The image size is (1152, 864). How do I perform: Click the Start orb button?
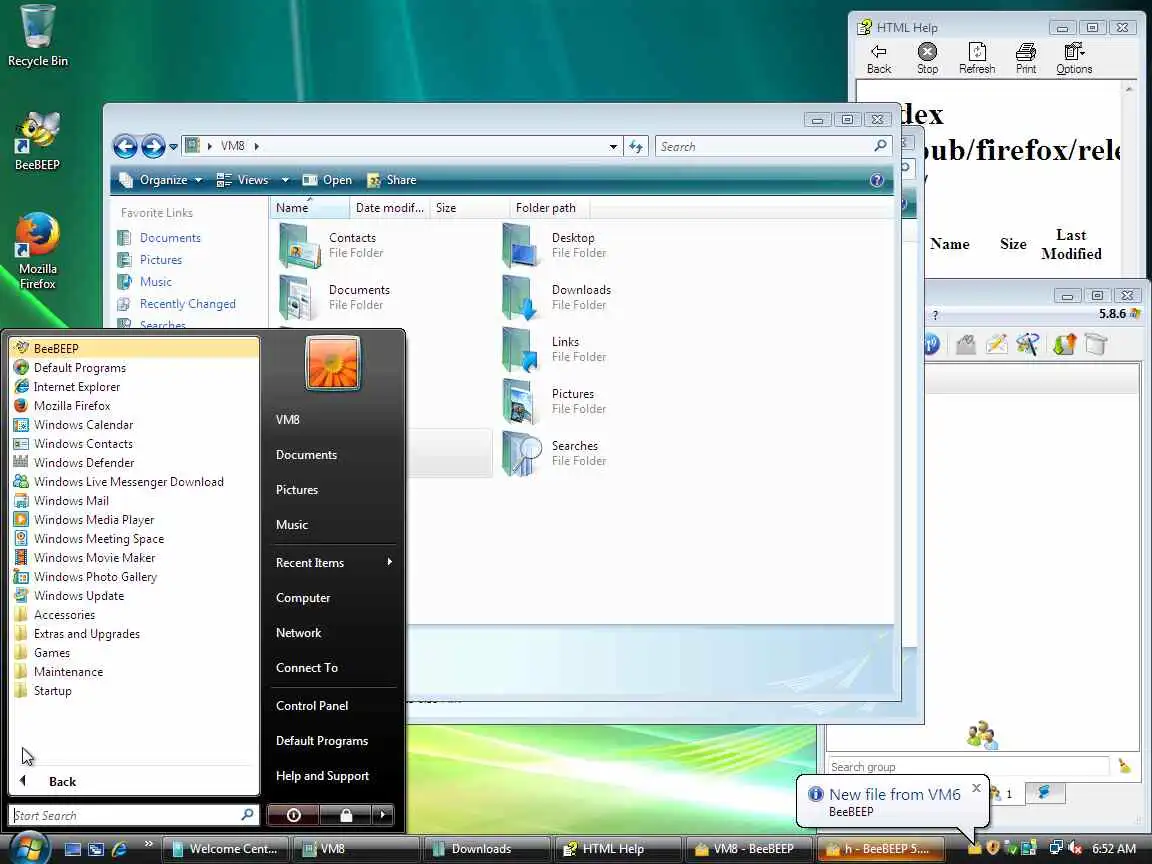click(29, 847)
